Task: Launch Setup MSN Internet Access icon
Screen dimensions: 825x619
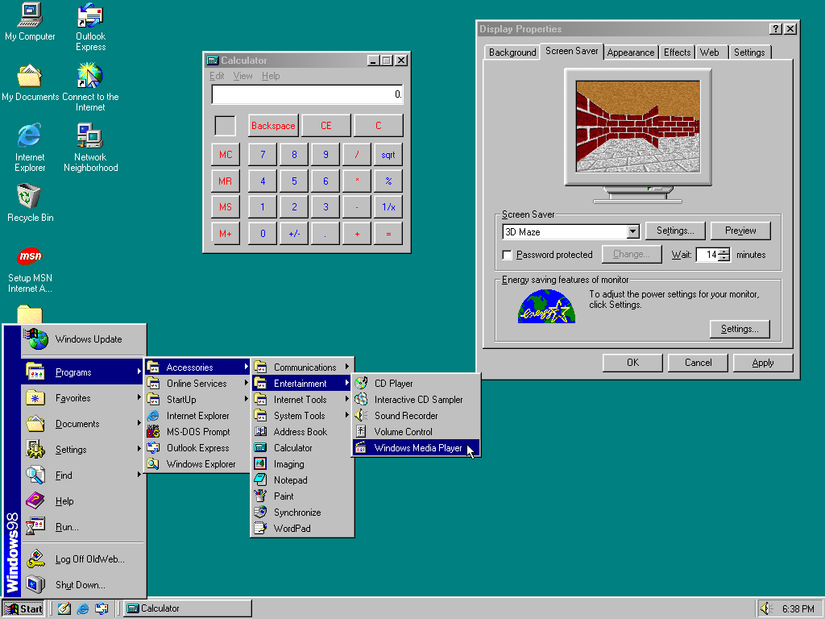Action: pos(30,257)
